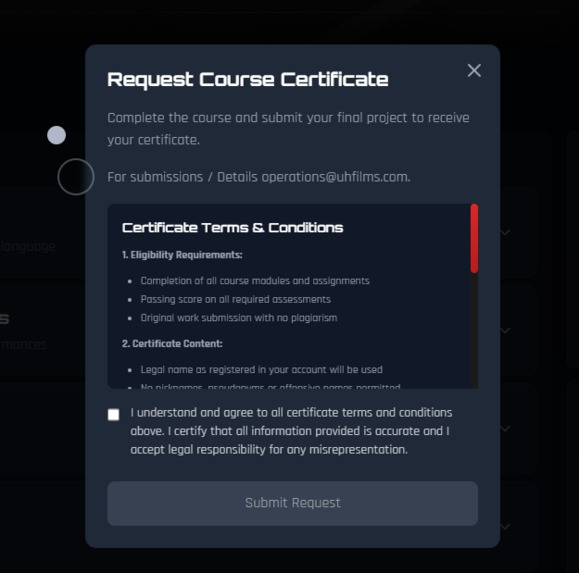Click the '2. Certificate Content' section heading
Screen dimensions: 579x573
click(172, 344)
